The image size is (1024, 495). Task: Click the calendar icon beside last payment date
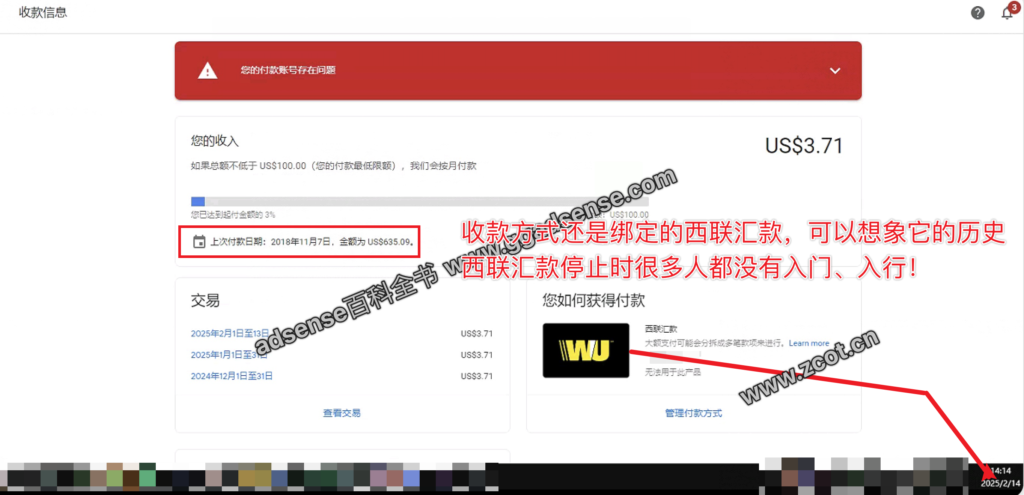click(199, 242)
